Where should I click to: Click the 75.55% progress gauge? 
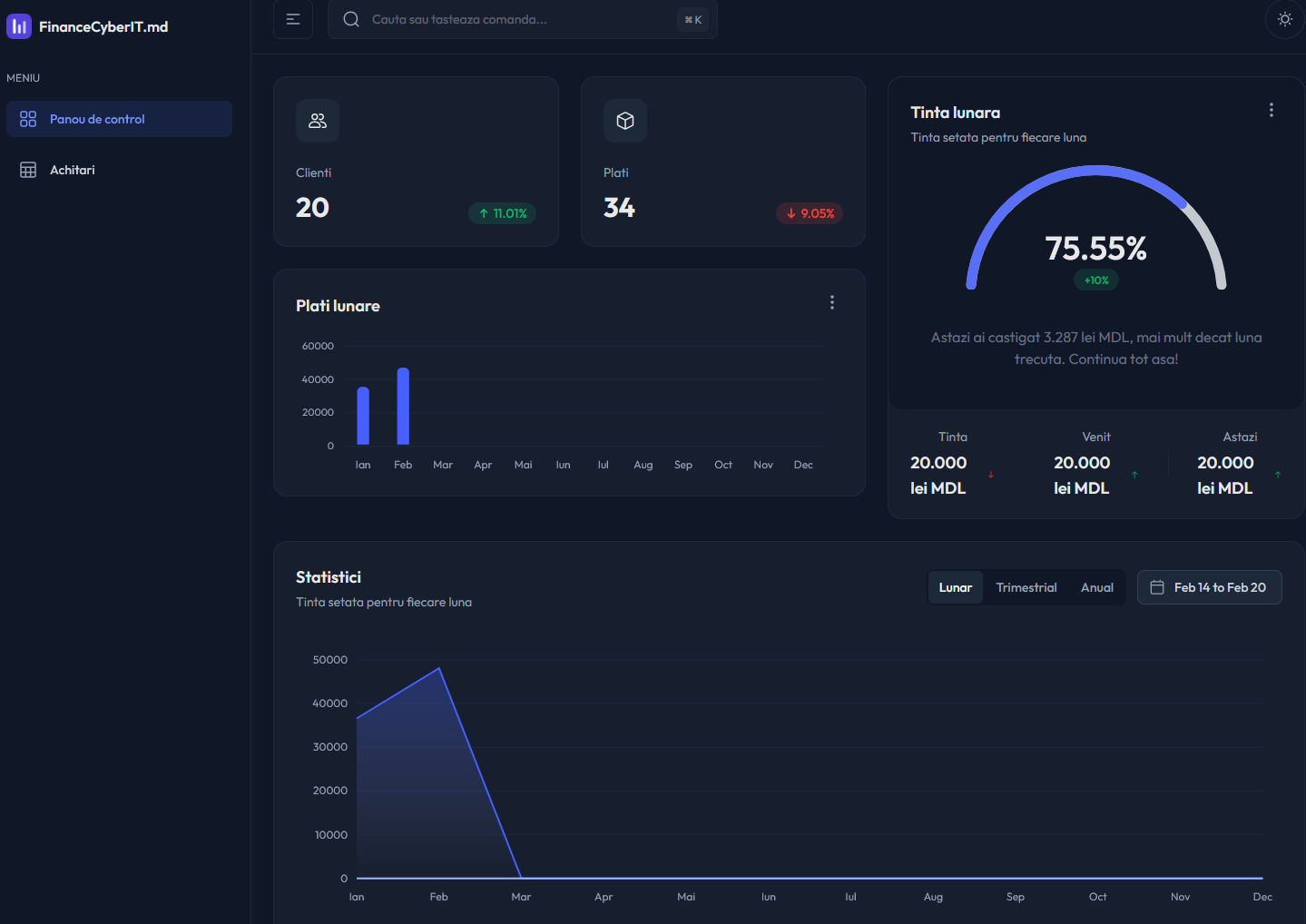pos(1095,249)
